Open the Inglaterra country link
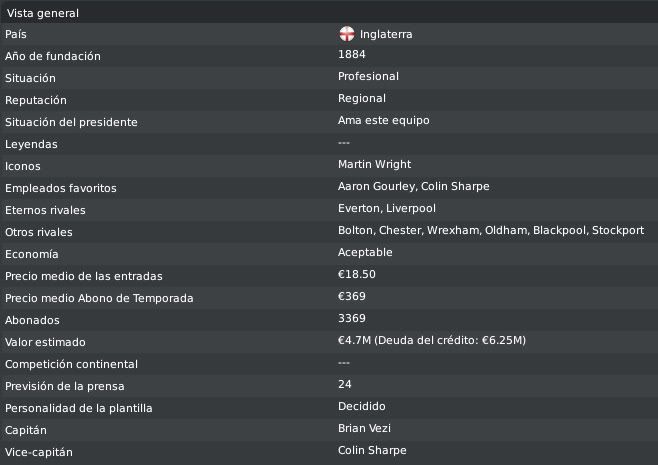This screenshot has width=658, height=465. pyautogui.click(x=386, y=34)
